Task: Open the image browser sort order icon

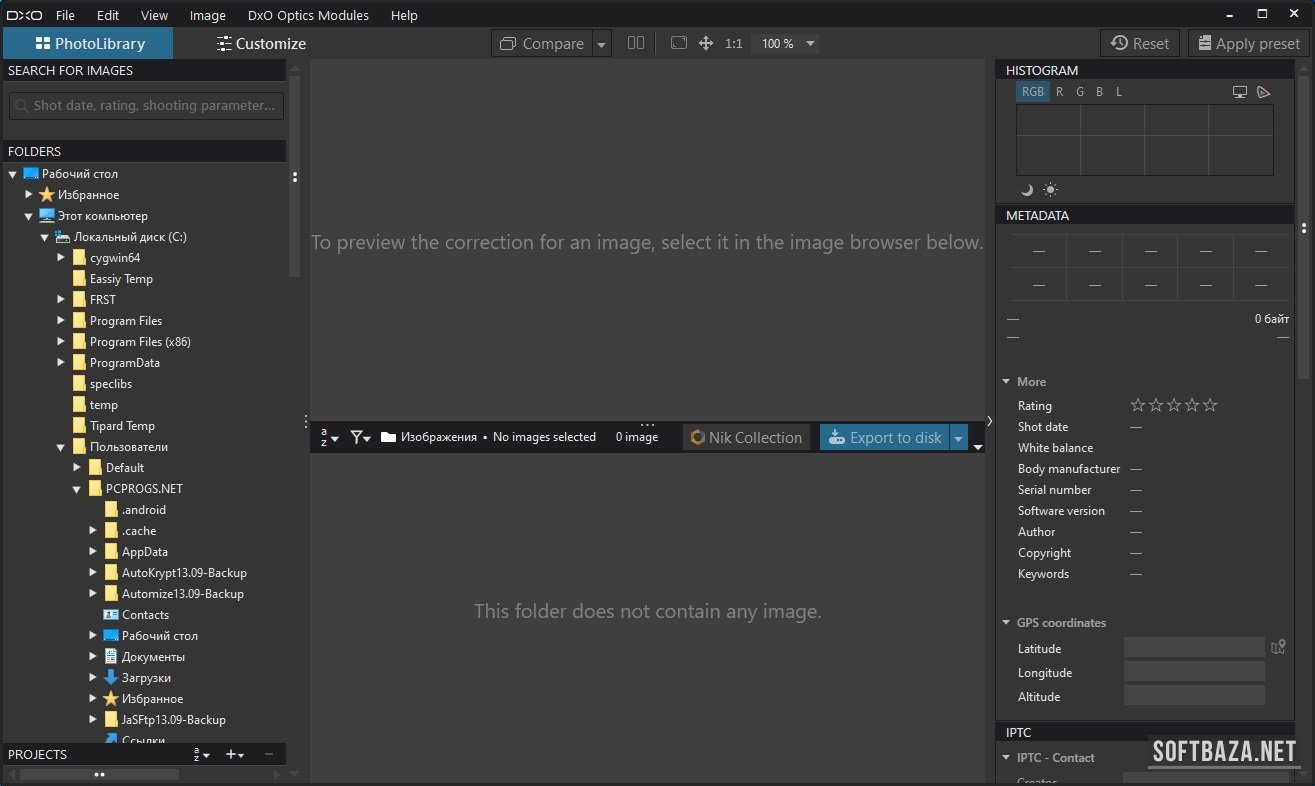Action: click(x=329, y=437)
